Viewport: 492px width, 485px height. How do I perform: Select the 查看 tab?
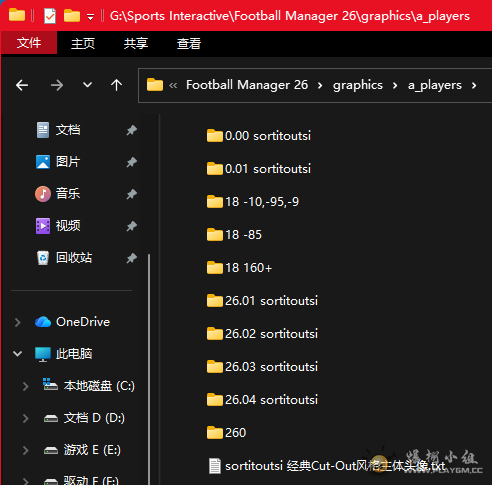[x=189, y=43]
